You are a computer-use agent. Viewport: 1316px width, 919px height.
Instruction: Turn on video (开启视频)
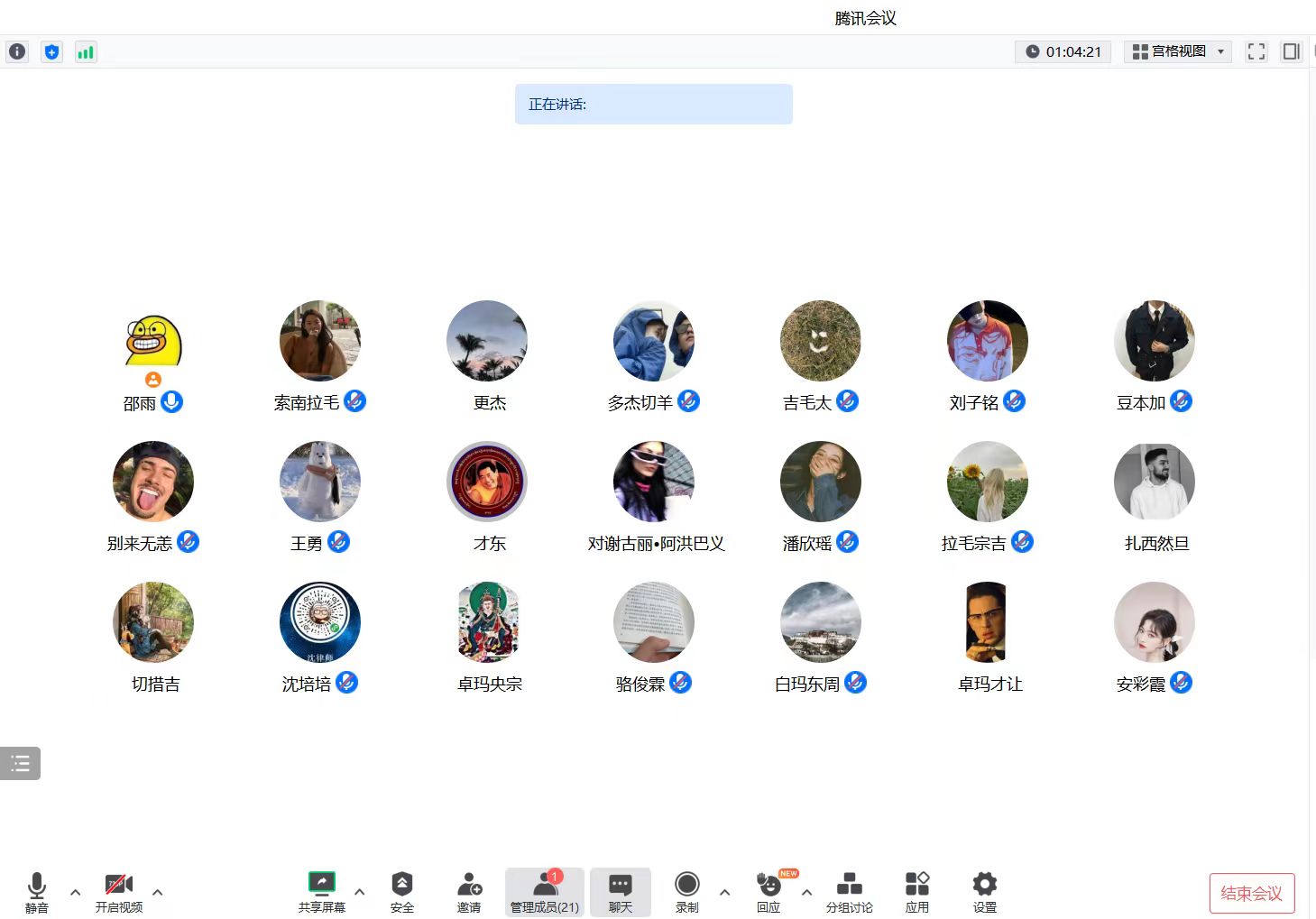point(119,892)
